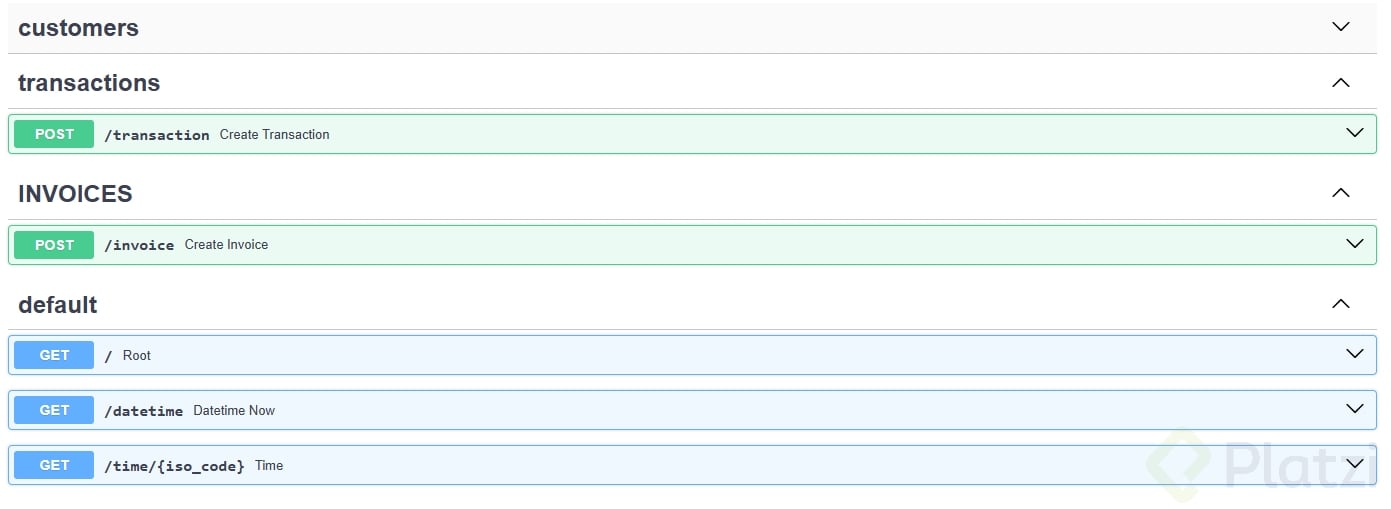Click the POST badge for /invoice
This screenshot has height=509, width=1391.
[54, 245]
